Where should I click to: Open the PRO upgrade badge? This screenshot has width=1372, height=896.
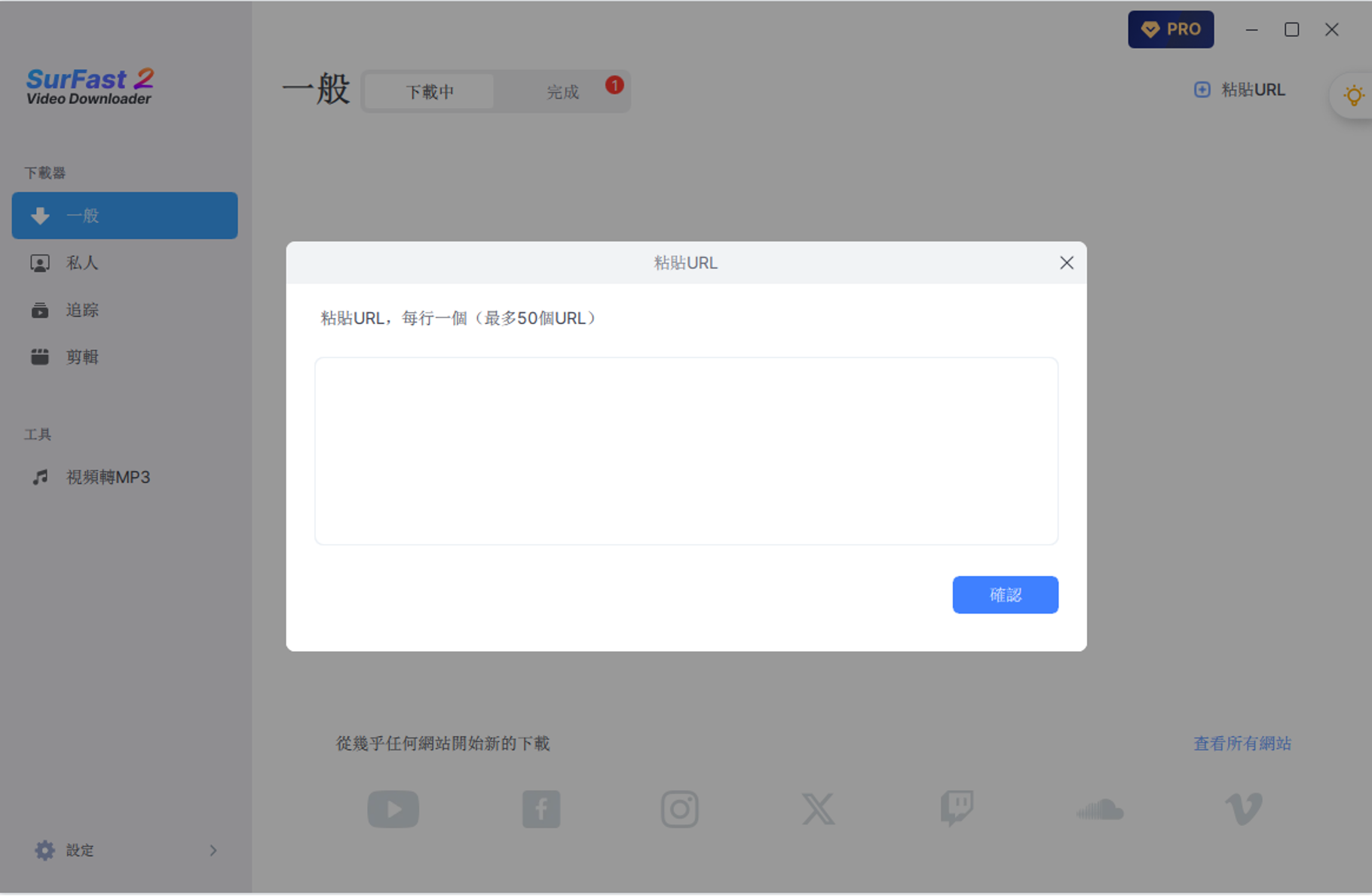click(x=1170, y=29)
